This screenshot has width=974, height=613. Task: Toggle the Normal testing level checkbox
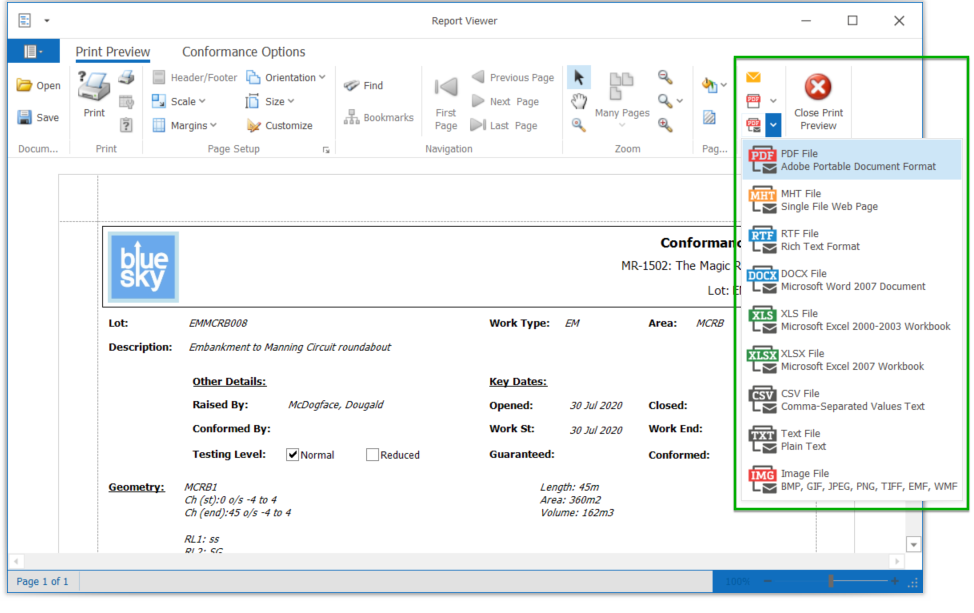tap(293, 455)
